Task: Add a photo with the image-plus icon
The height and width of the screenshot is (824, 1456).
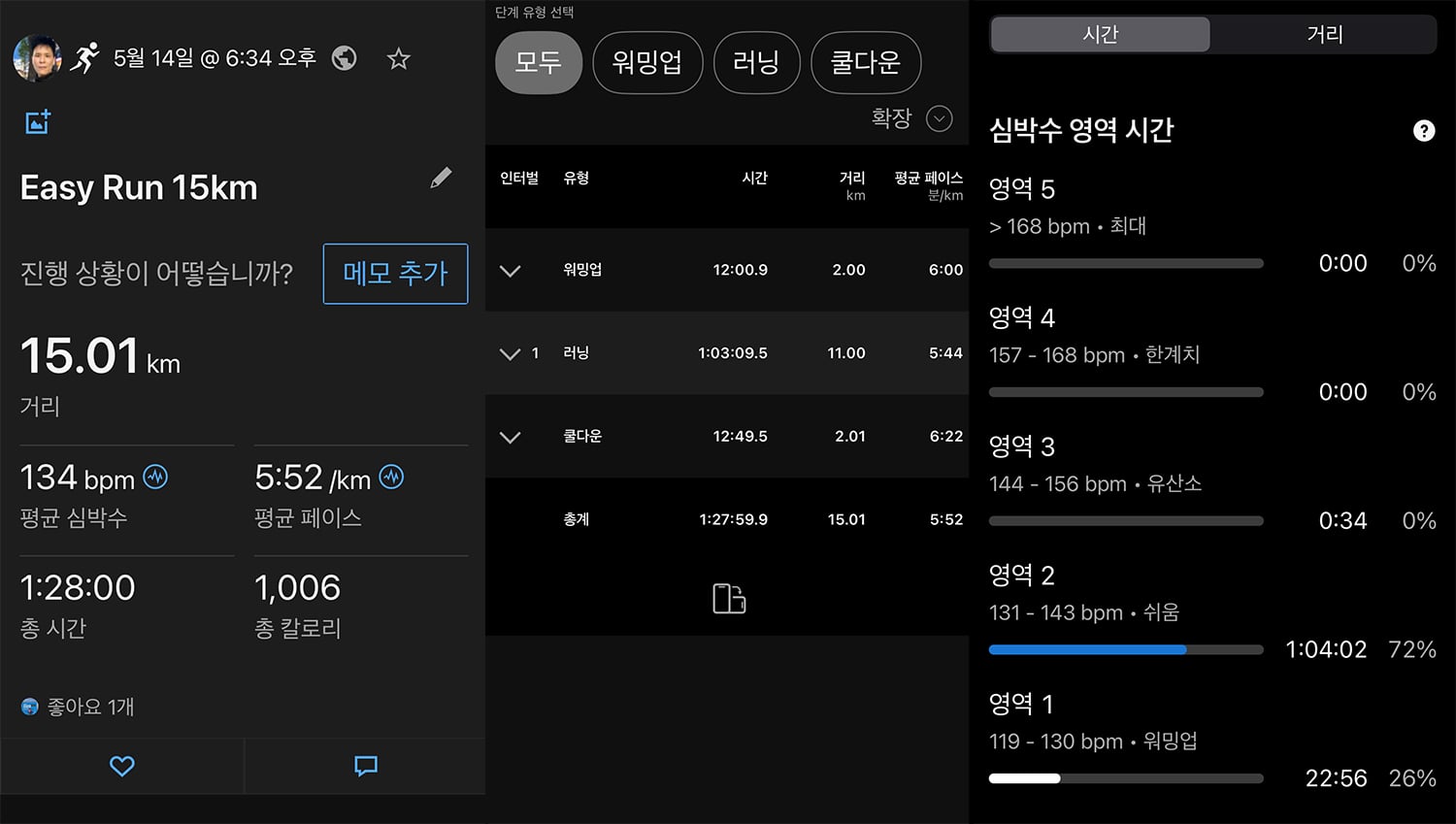Action: 37,122
